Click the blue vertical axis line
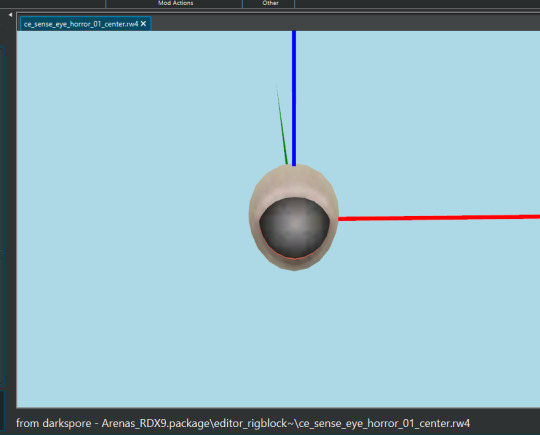Image resolution: width=540 pixels, height=435 pixels. (x=294, y=98)
